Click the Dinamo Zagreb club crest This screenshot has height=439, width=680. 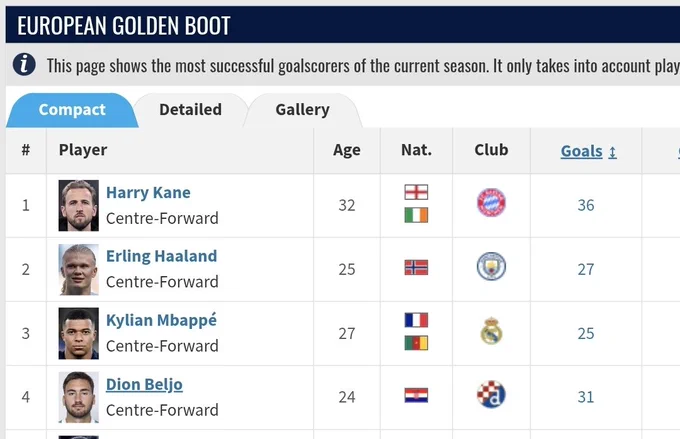tap(491, 394)
